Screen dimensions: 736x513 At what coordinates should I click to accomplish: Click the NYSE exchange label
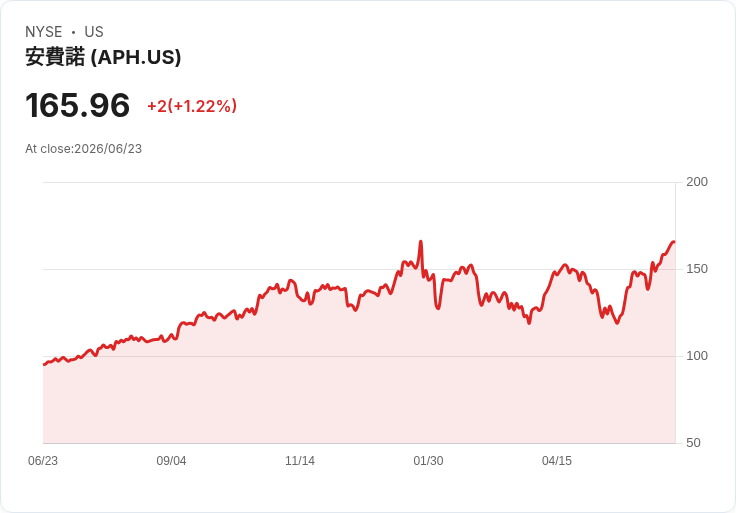[44, 32]
